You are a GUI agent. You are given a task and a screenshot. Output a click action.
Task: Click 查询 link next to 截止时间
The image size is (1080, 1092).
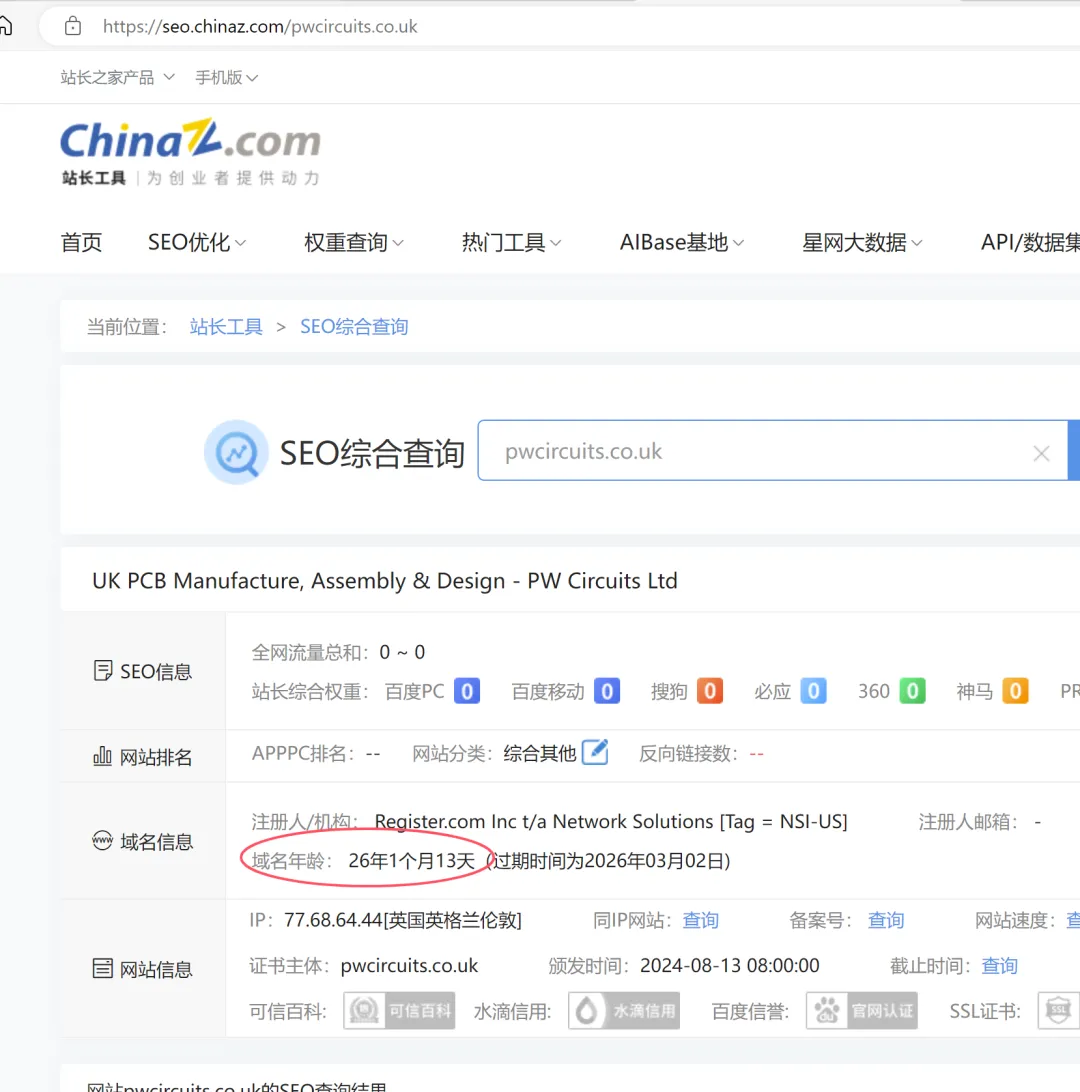pos(999,966)
